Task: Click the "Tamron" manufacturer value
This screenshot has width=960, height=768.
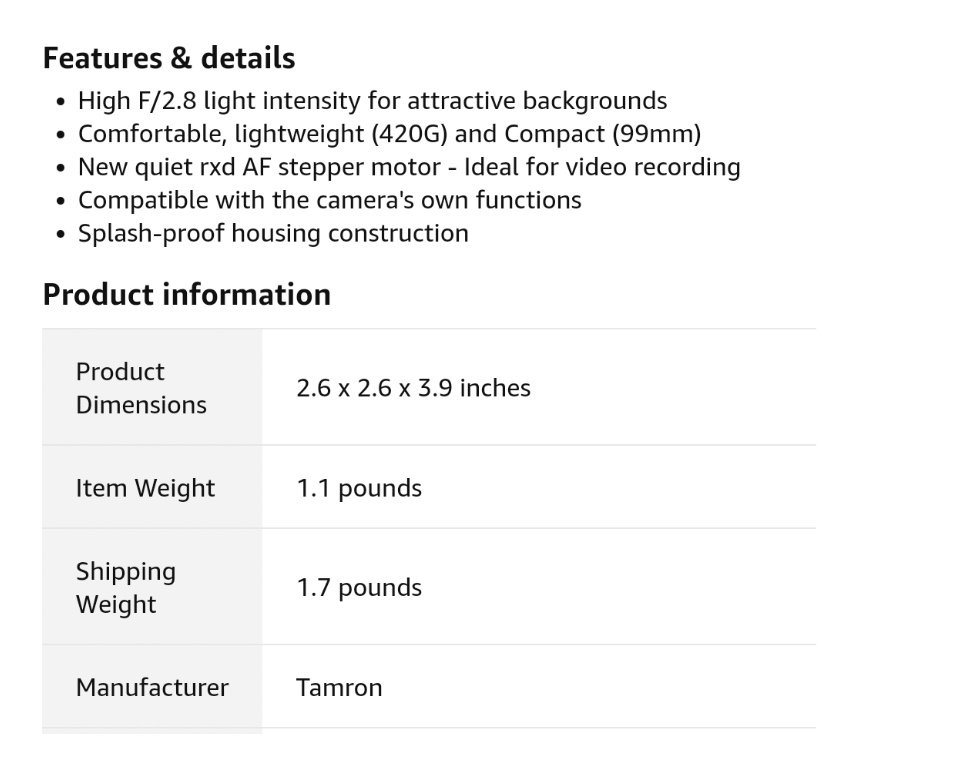Action: (339, 688)
